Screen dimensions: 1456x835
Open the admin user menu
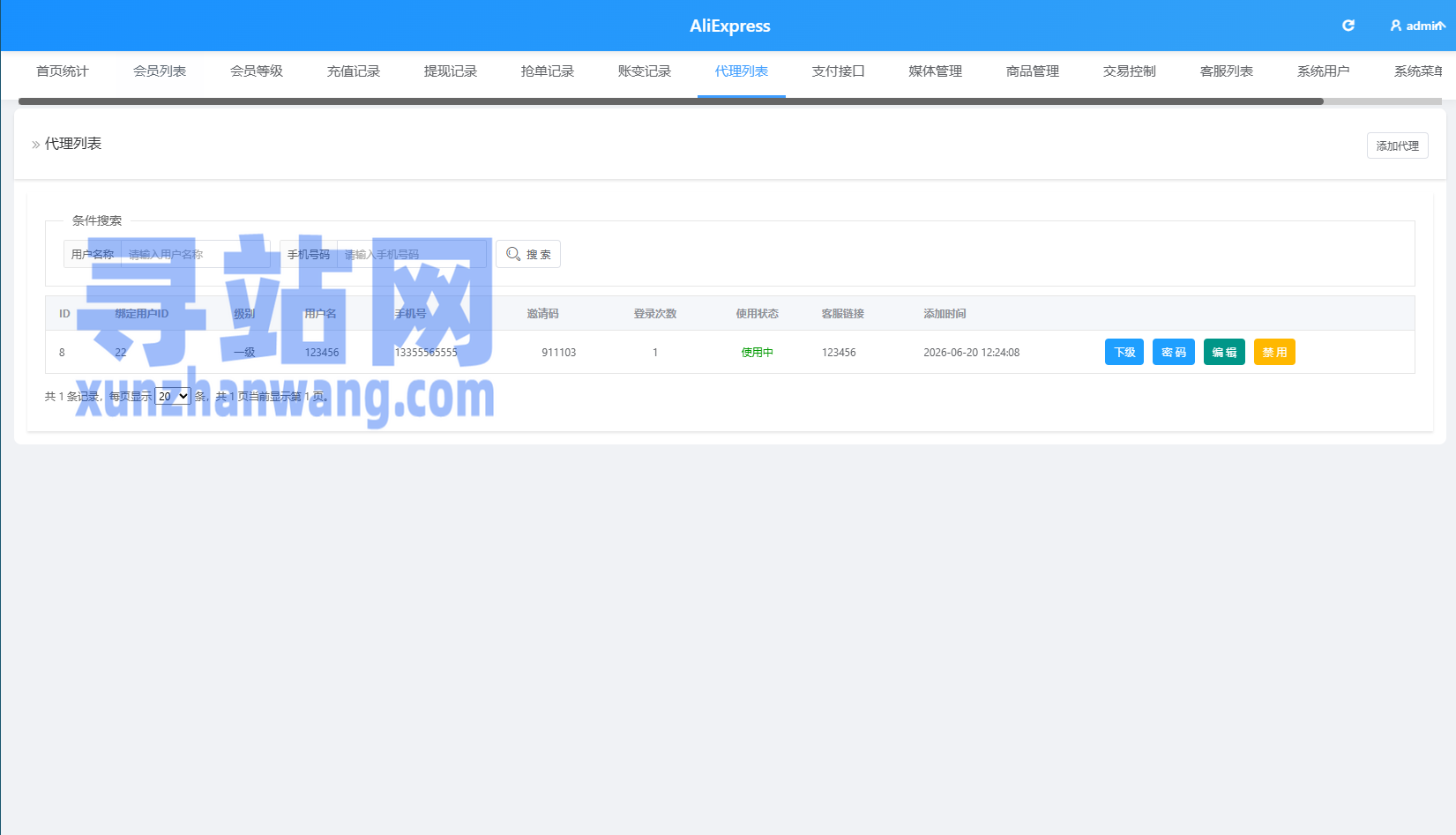[1417, 26]
